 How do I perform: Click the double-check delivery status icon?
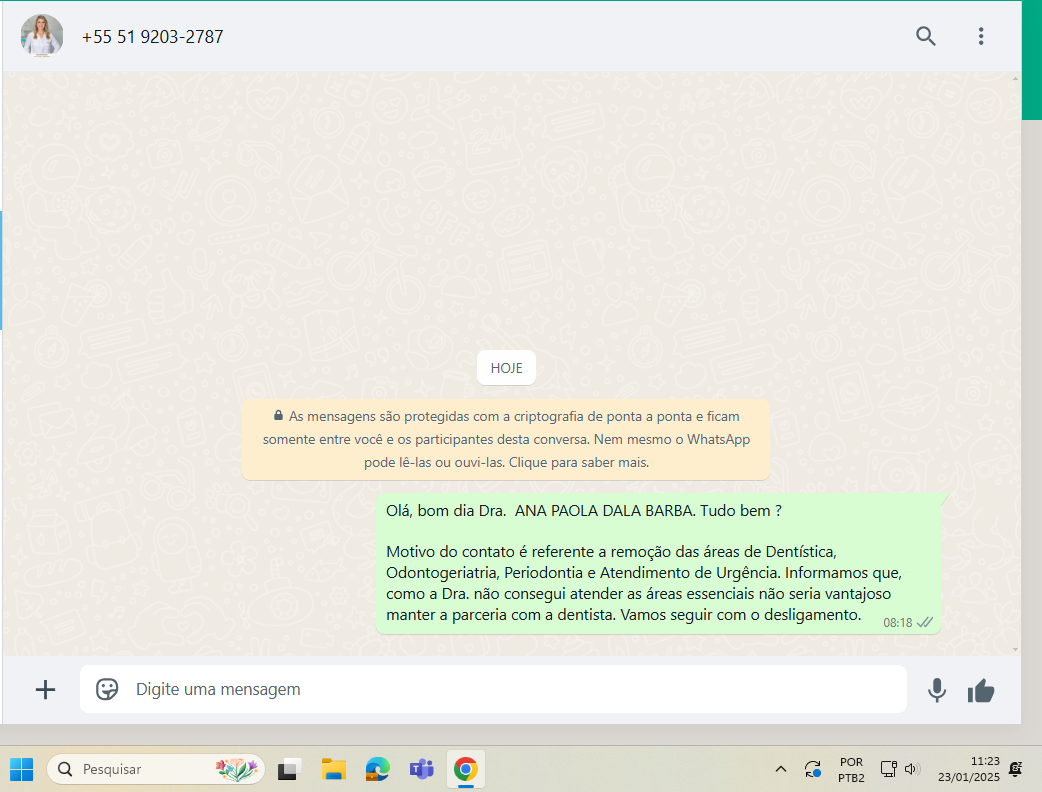click(x=925, y=623)
